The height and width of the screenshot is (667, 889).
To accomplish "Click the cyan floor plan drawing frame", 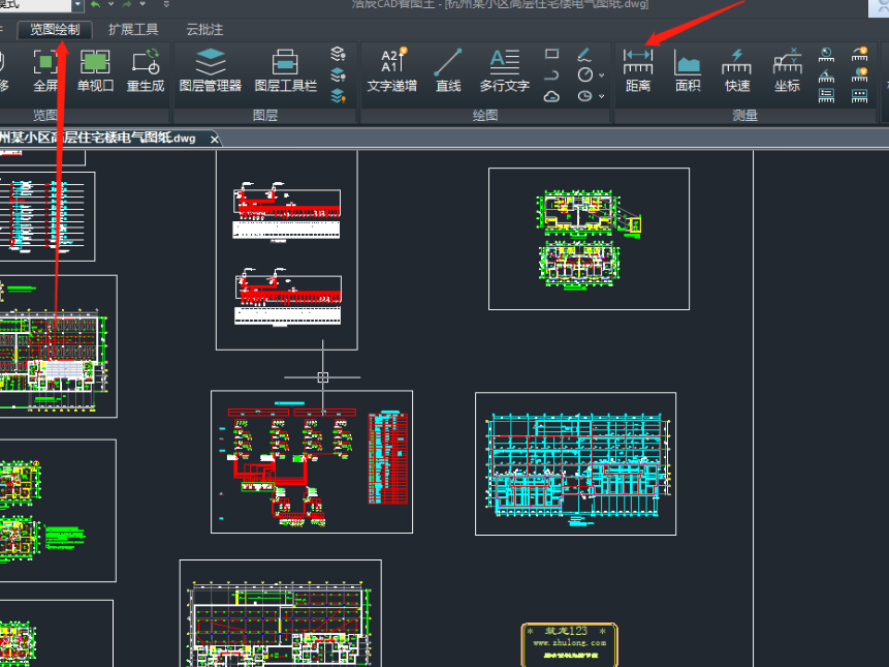I will coord(575,464).
